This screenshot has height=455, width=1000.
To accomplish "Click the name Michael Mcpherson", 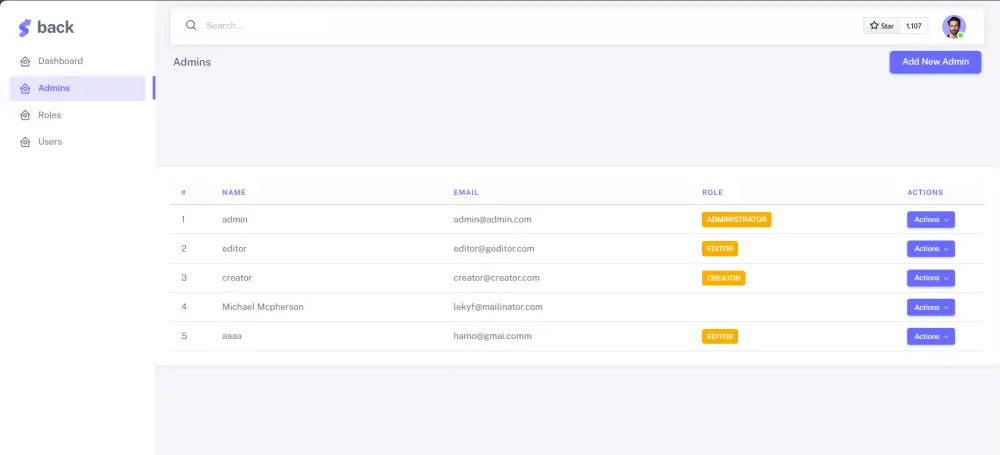I will tap(263, 307).
